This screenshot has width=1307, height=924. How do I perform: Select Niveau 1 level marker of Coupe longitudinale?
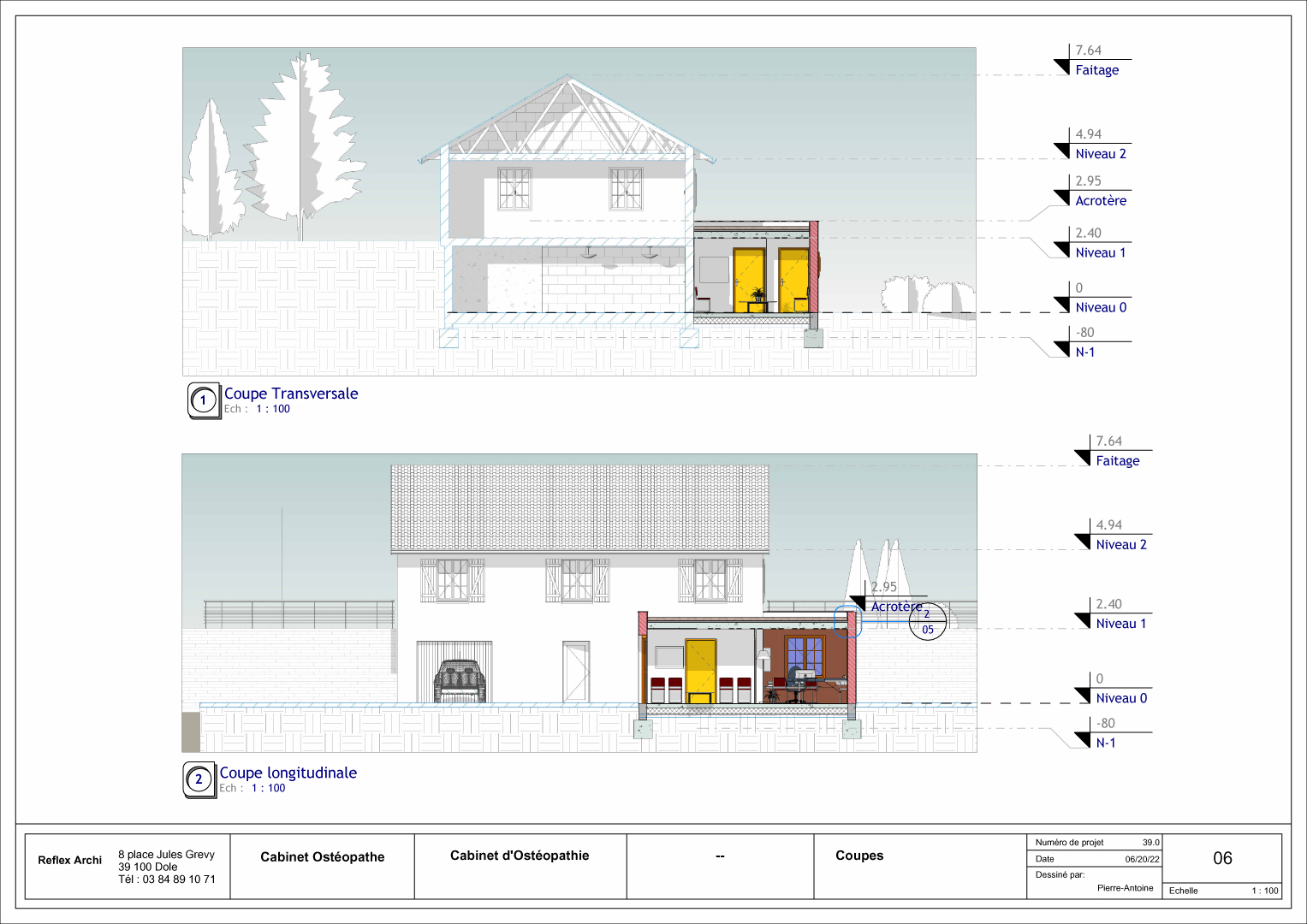coord(1120,624)
